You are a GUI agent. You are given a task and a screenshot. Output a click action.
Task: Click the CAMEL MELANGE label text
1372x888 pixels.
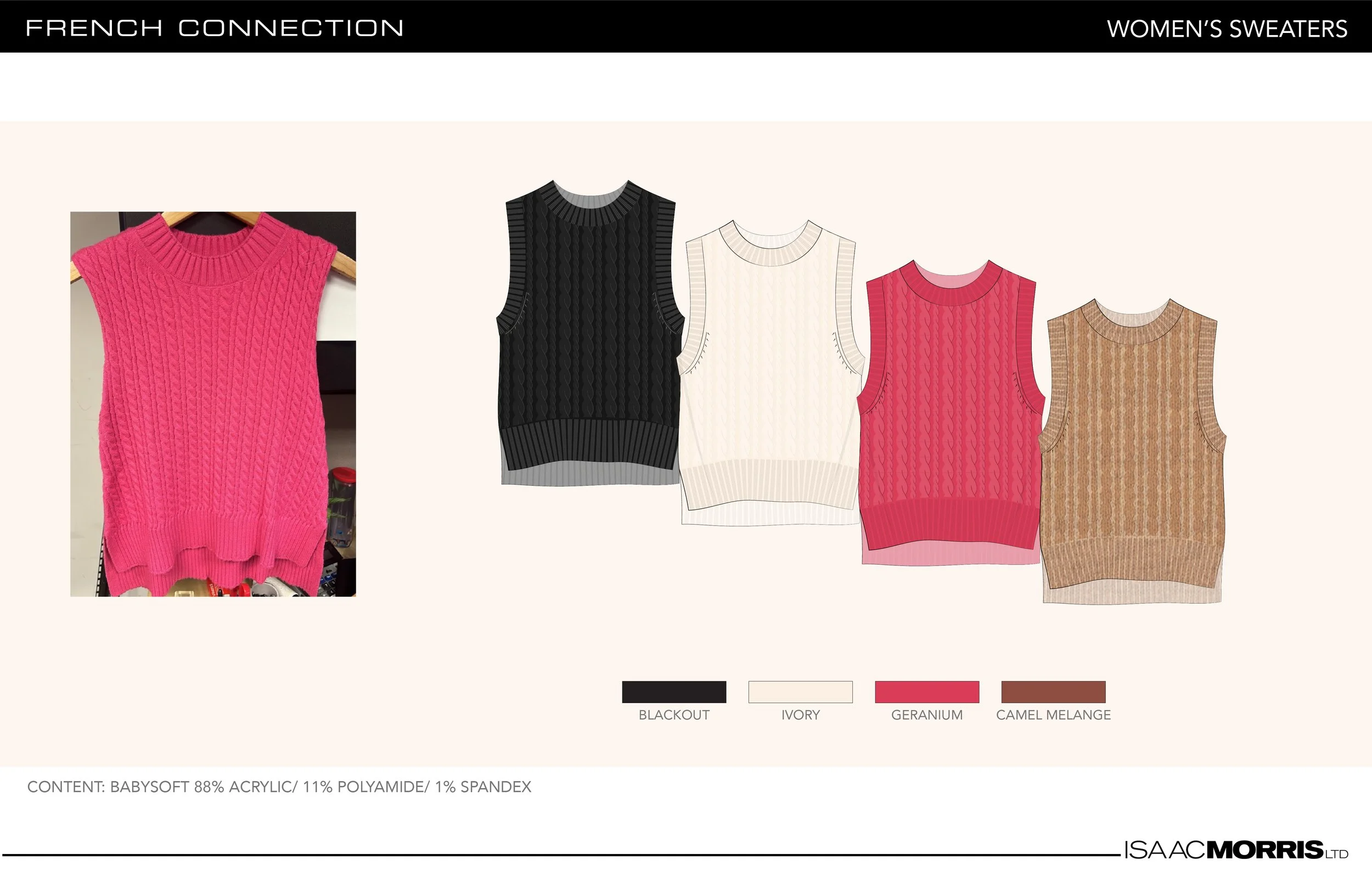click(x=1053, y=715)
